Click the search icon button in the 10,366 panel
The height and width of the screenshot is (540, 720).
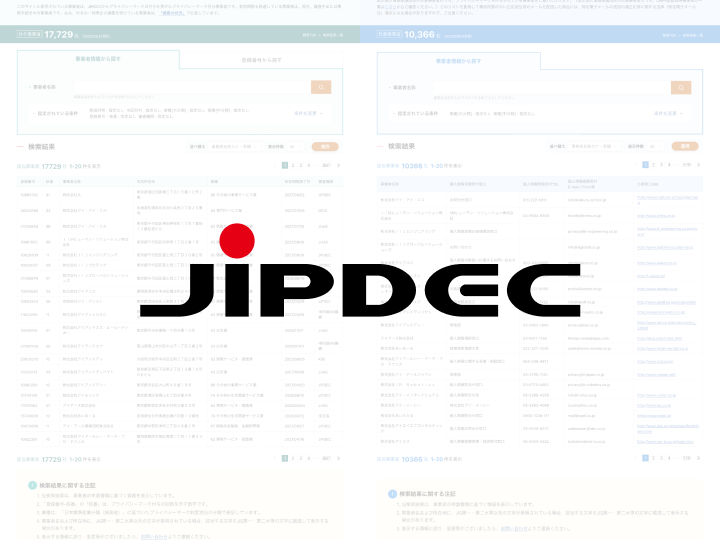(681, 87)
